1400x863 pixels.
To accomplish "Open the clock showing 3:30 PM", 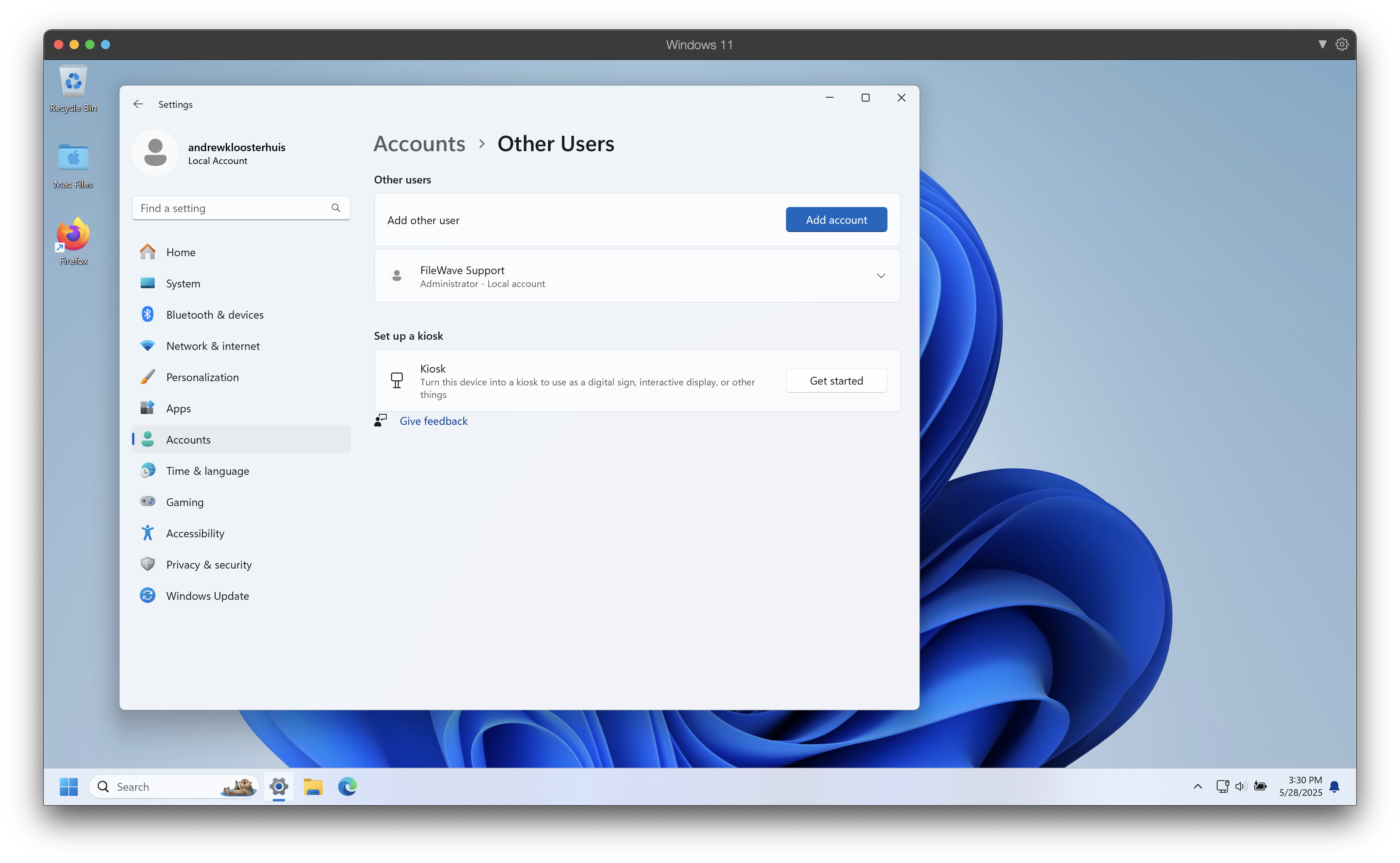I will click(1300, 787).
